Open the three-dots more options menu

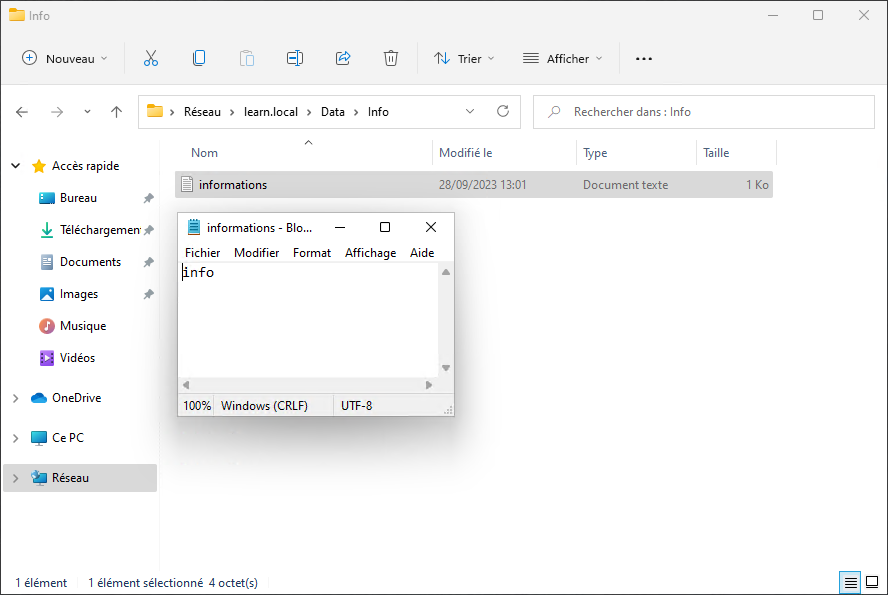(644, 58)
